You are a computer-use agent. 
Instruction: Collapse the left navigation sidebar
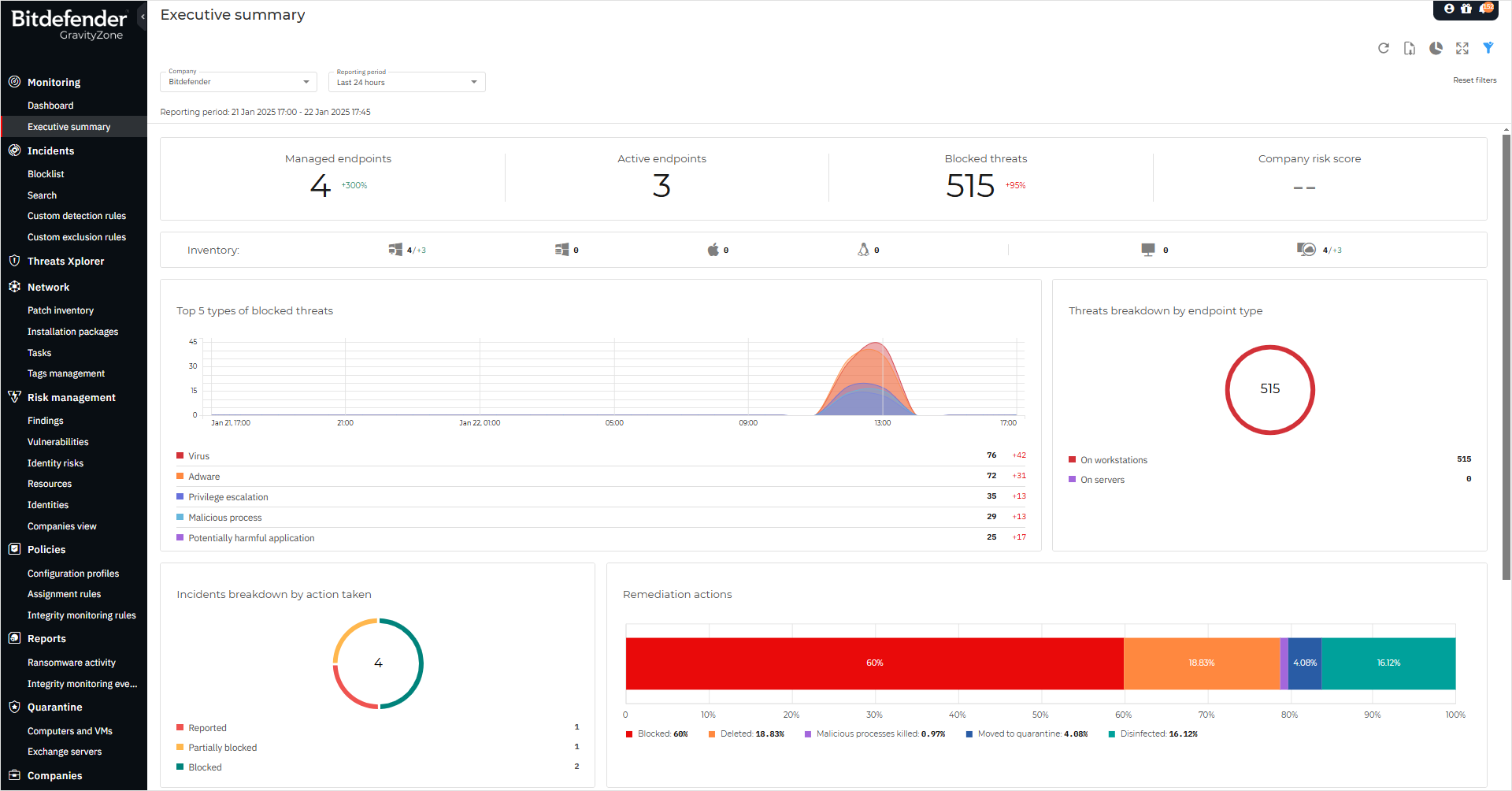pos(143,16)
